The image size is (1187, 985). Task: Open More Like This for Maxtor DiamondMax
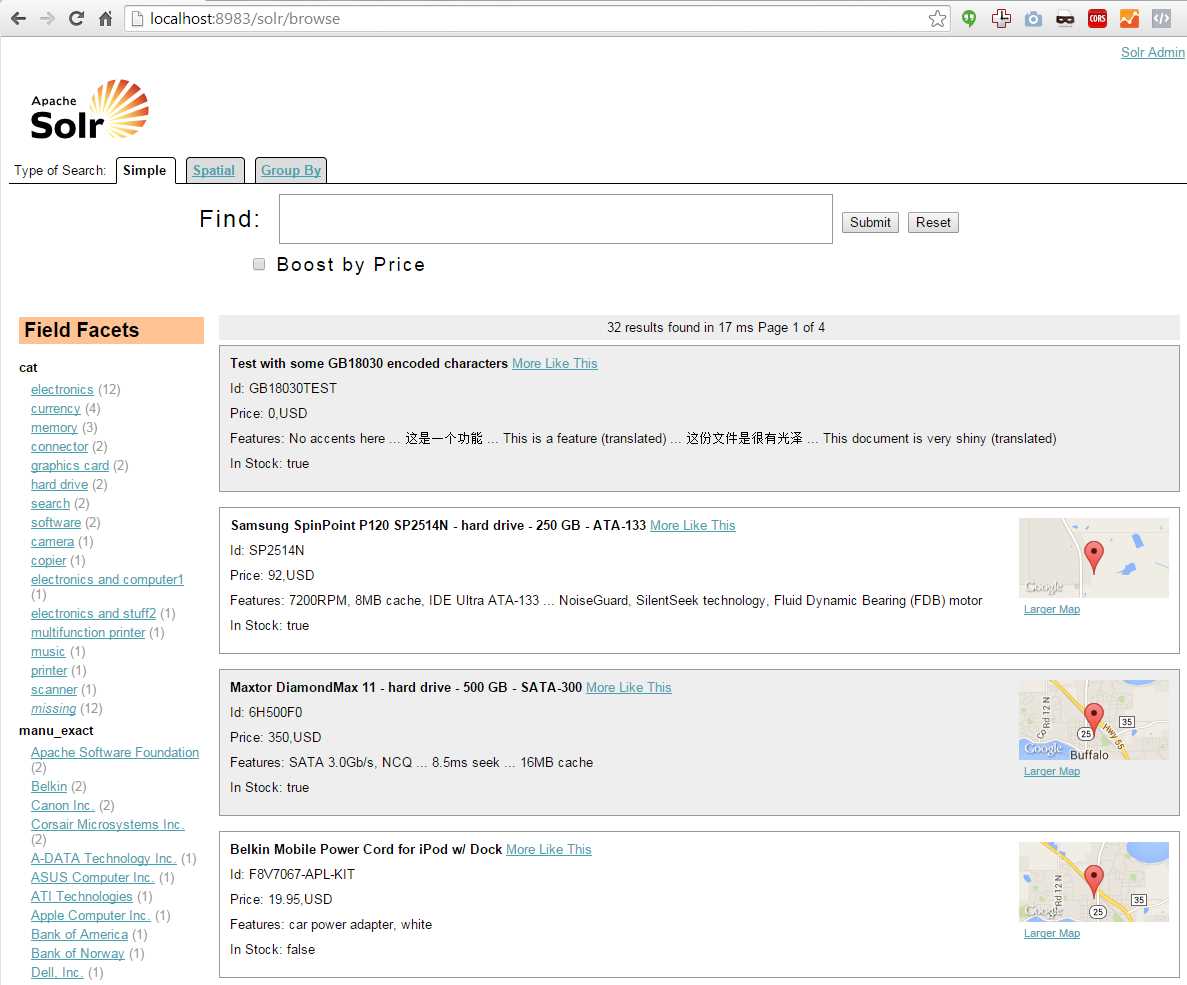click(x=628, y=687)
